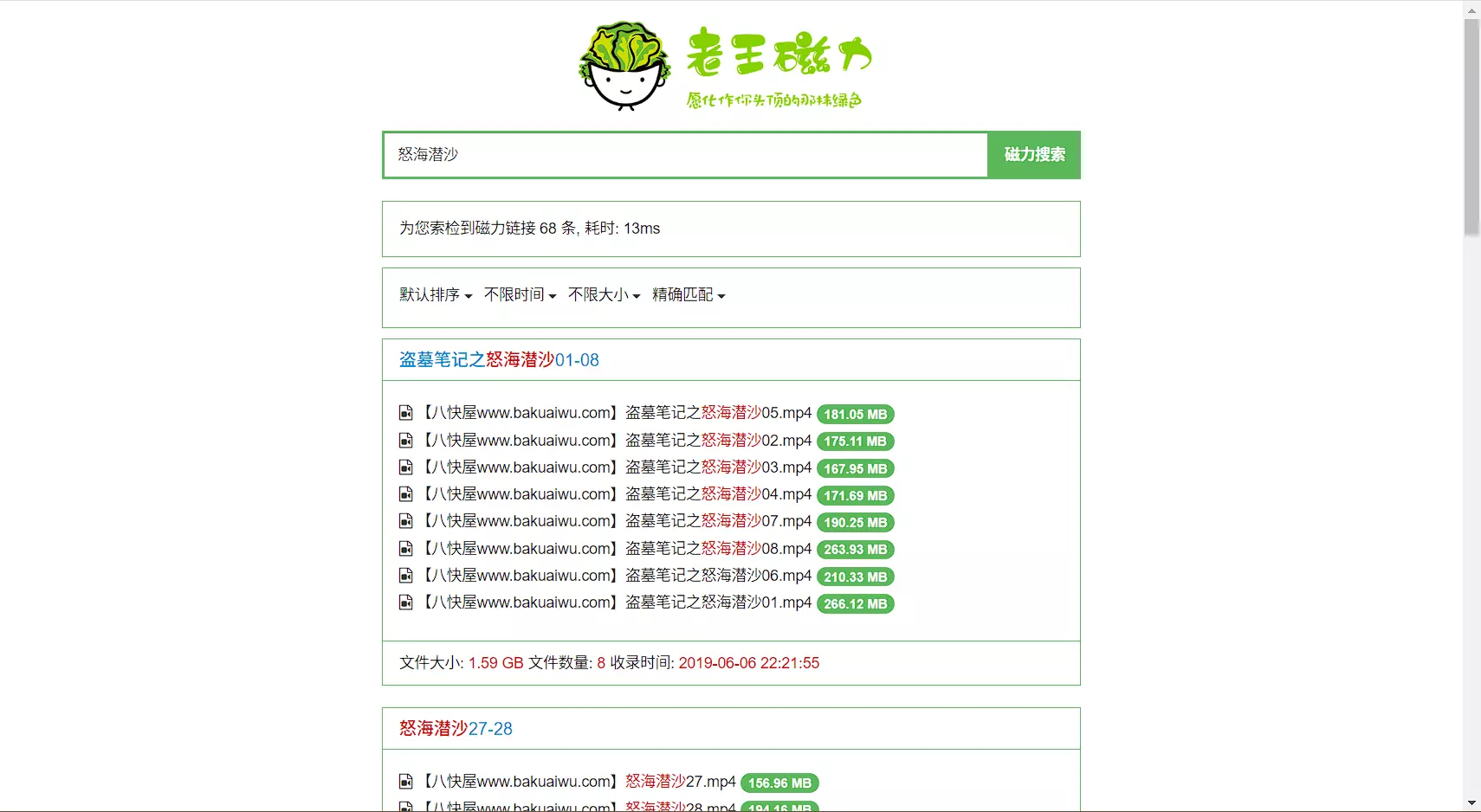Open the 默认排序 sort dropdown
The image size is (1481, 812).
[436, 295]
